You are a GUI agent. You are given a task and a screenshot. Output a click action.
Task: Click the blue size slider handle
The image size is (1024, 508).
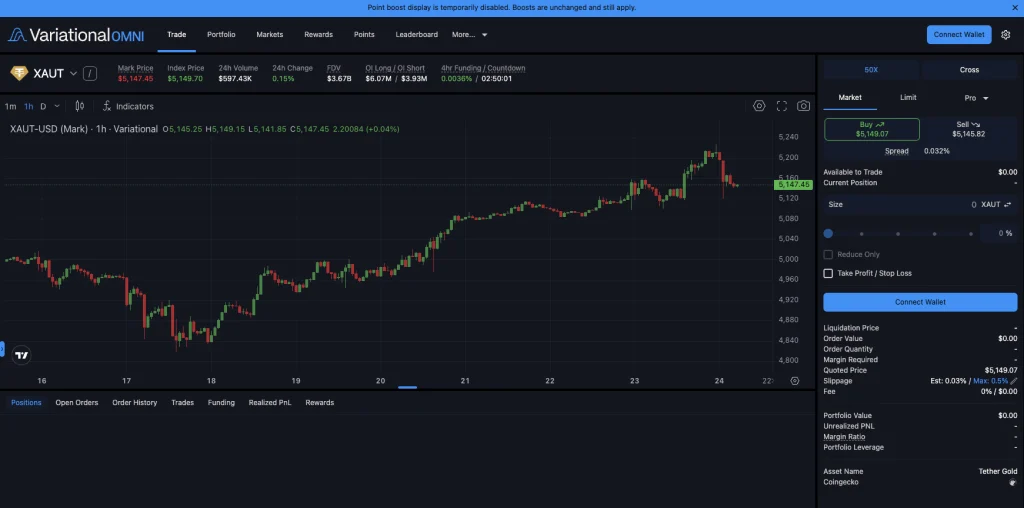pyautogui.click(x=828, y=233)
